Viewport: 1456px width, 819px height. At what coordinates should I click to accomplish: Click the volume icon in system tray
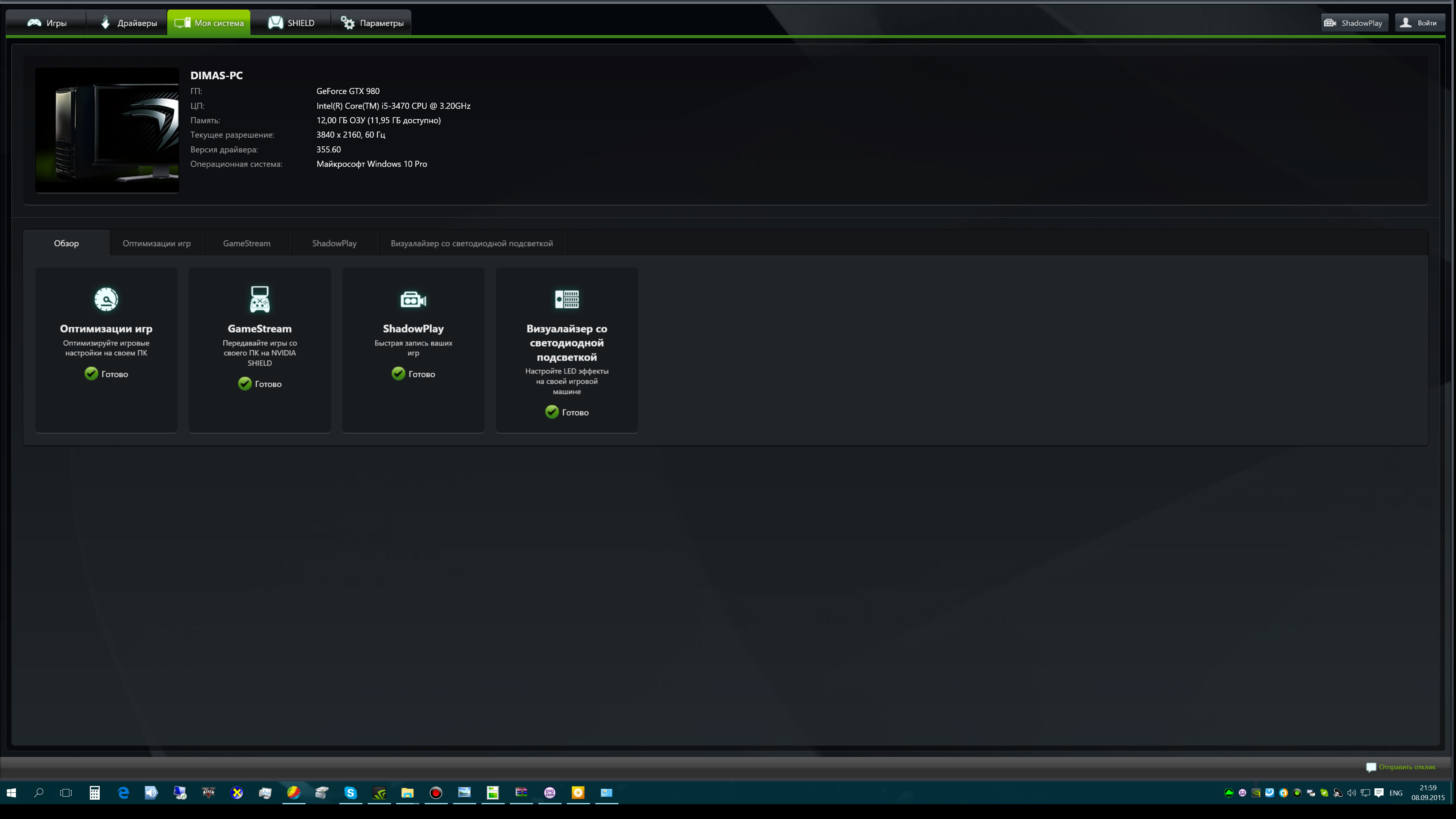(x=1351, y=792)
